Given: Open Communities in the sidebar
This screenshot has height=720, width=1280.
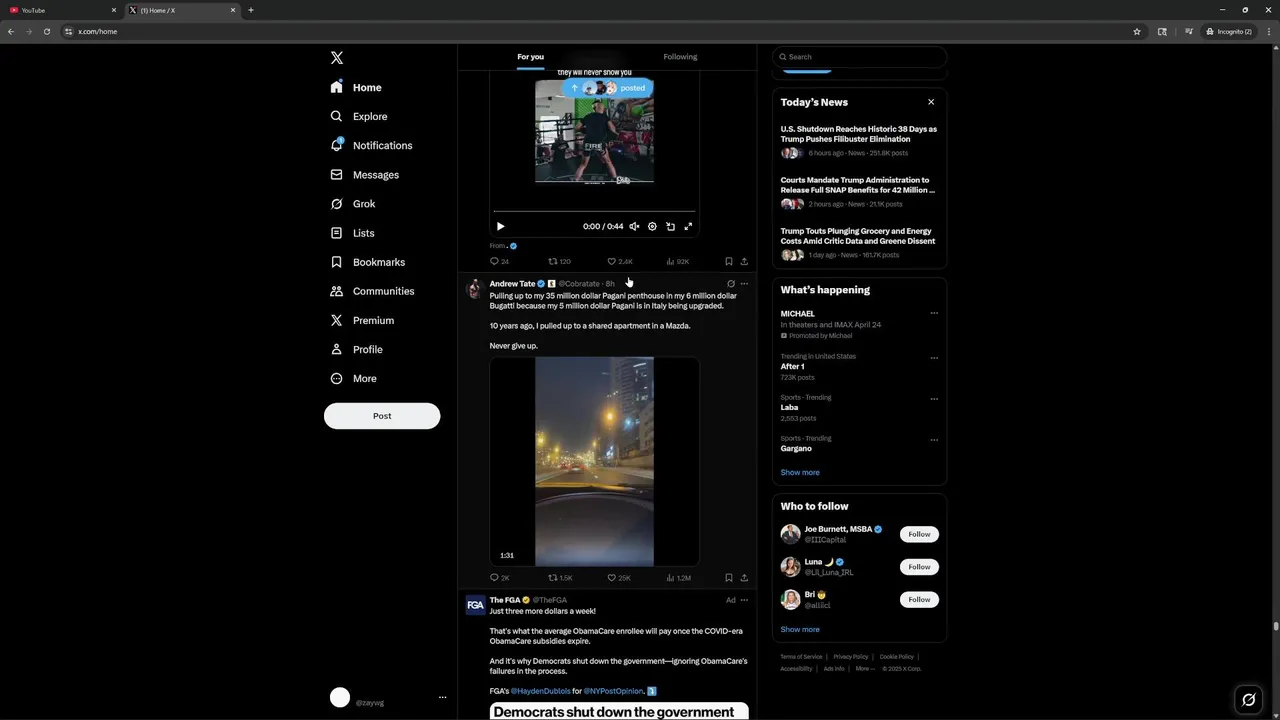Looking at the screenshot, I should pos(372,291).
